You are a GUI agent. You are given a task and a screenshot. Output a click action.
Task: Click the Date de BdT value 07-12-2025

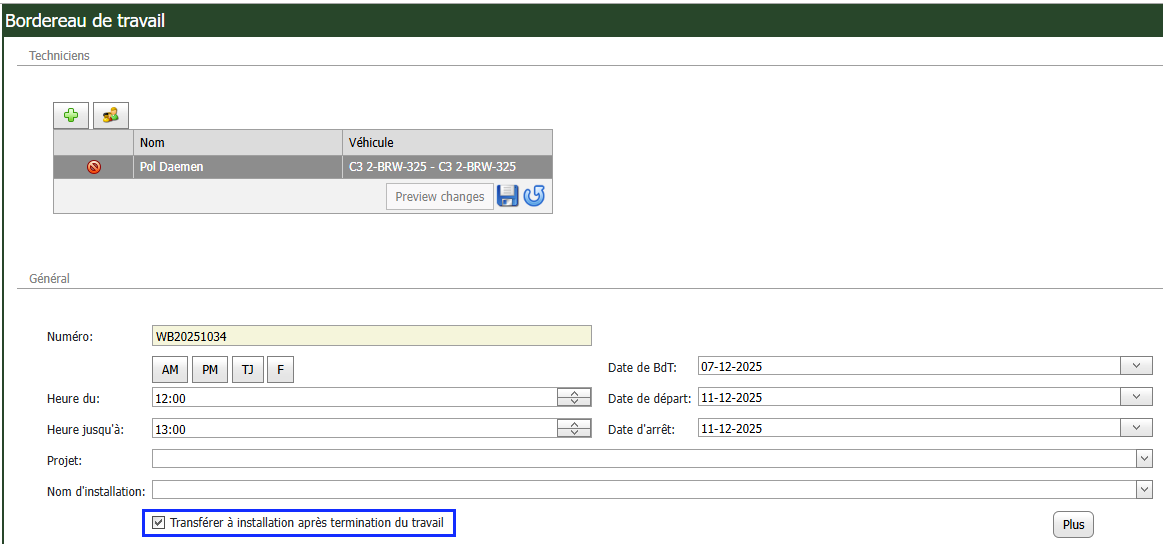909,366
